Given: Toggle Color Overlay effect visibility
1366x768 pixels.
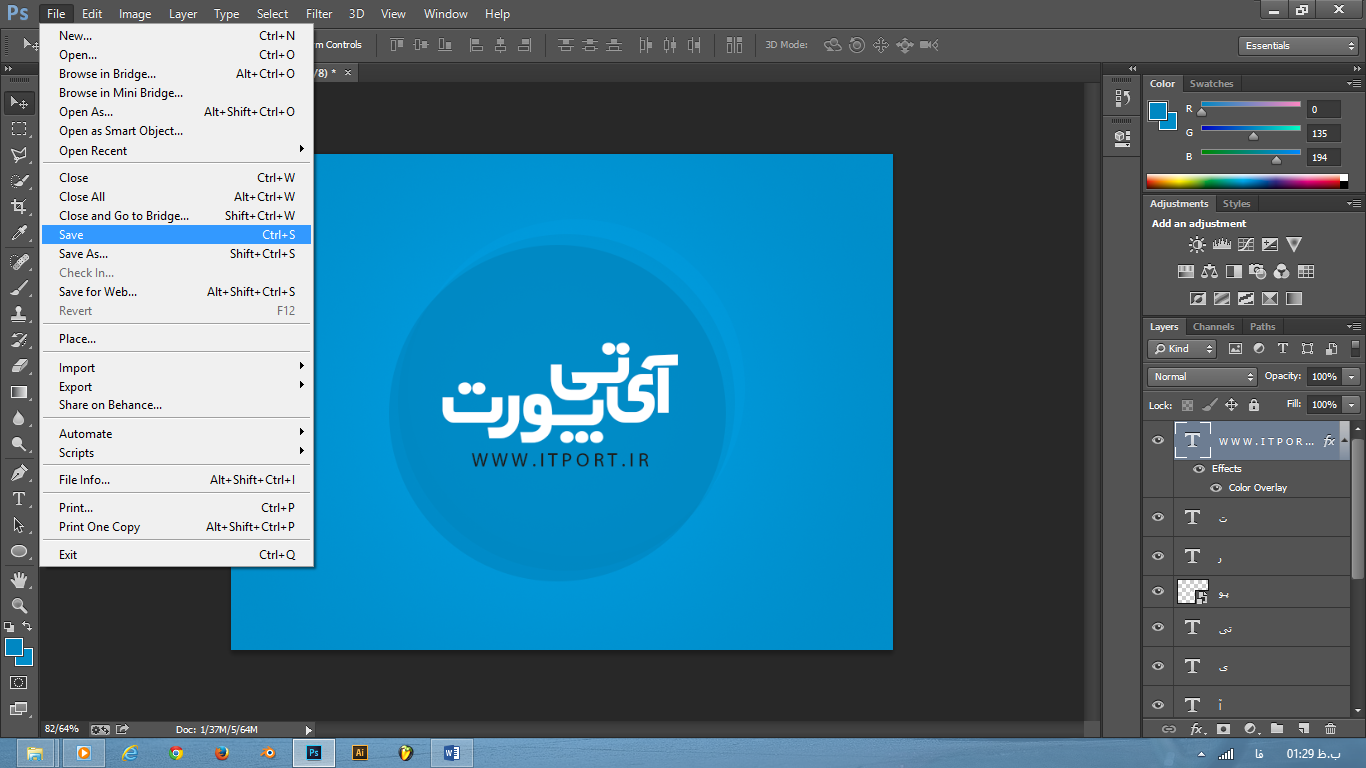Looking at the screenshot, I should click(1216, 488).
